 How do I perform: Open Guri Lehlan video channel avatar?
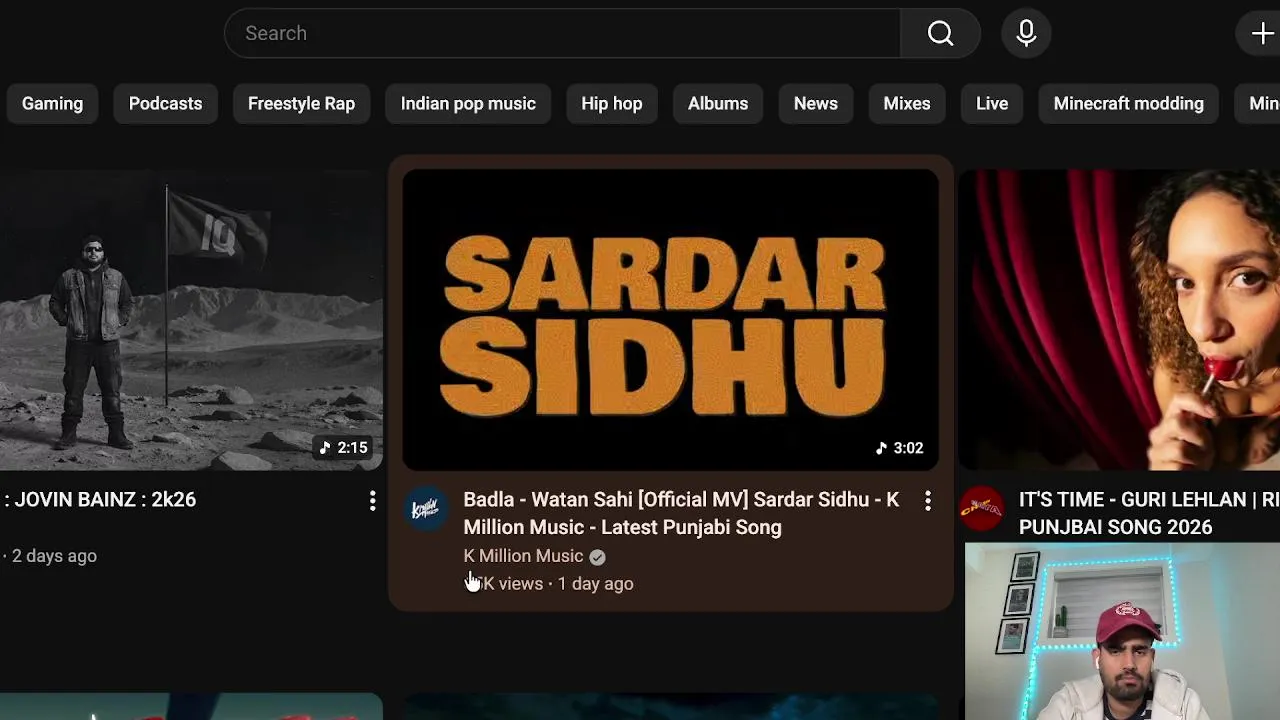[982, 510]
